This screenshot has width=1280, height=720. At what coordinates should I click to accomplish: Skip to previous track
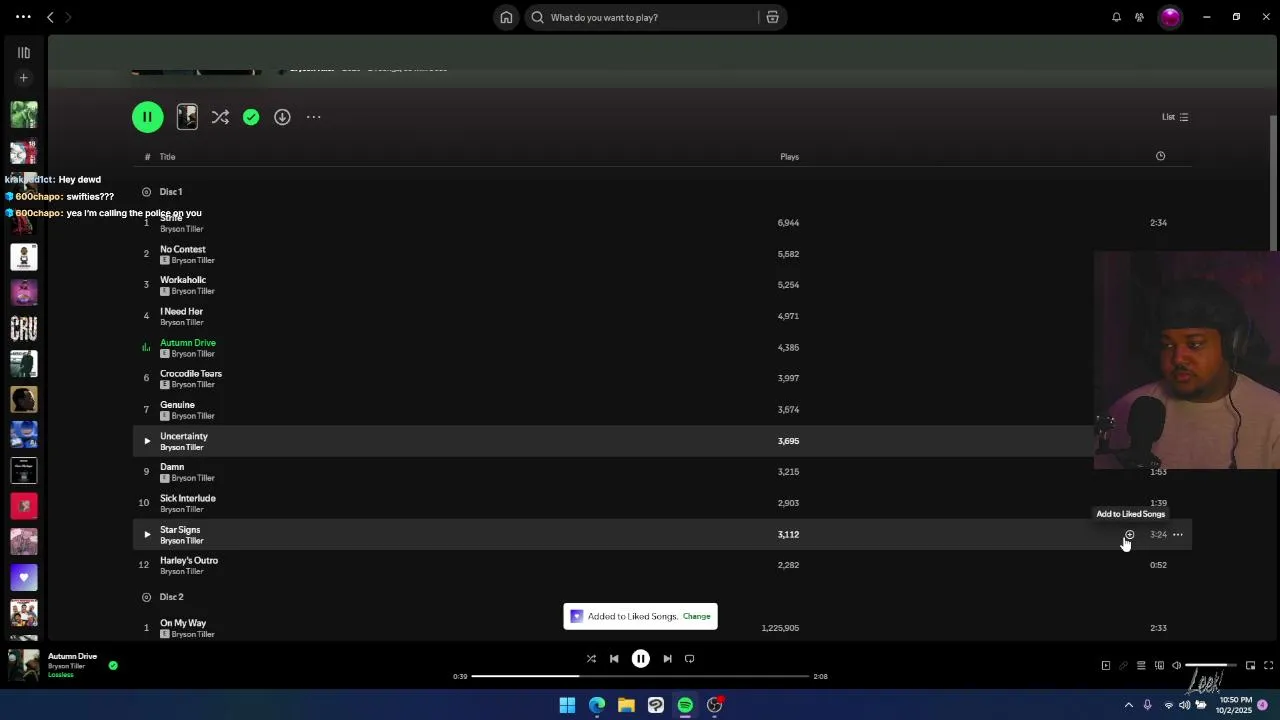pyautogui.click(x=614, y=659)
